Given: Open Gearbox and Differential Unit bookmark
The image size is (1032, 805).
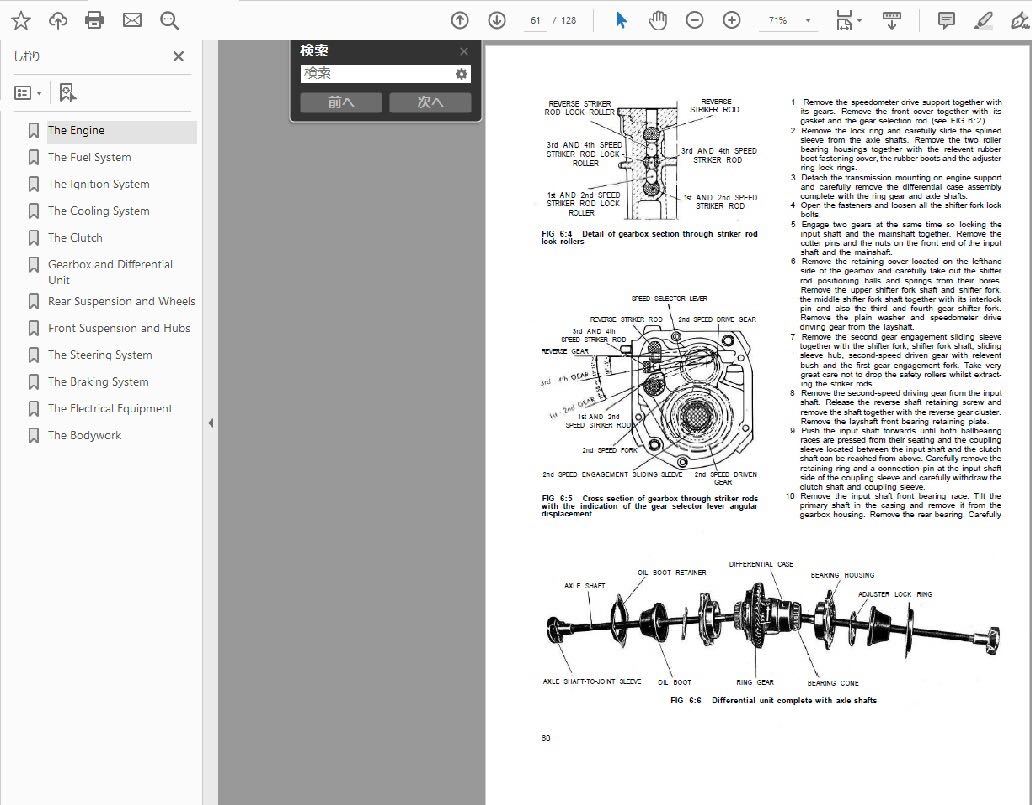Looking at the screenshot, I should [111, 272].
